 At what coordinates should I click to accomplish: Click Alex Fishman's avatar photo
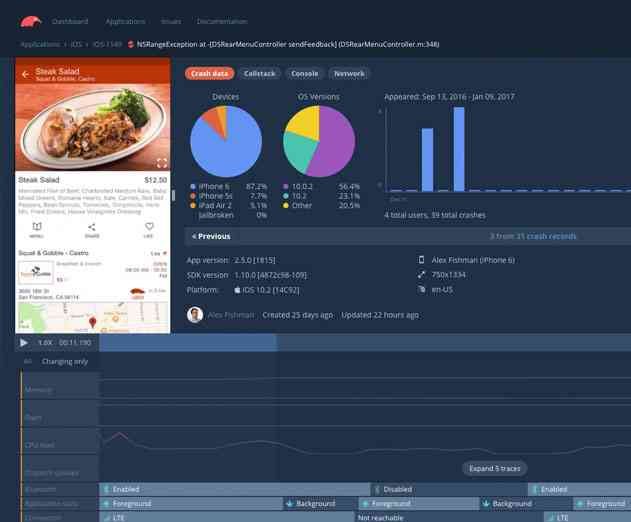click(x=195, y=315)
